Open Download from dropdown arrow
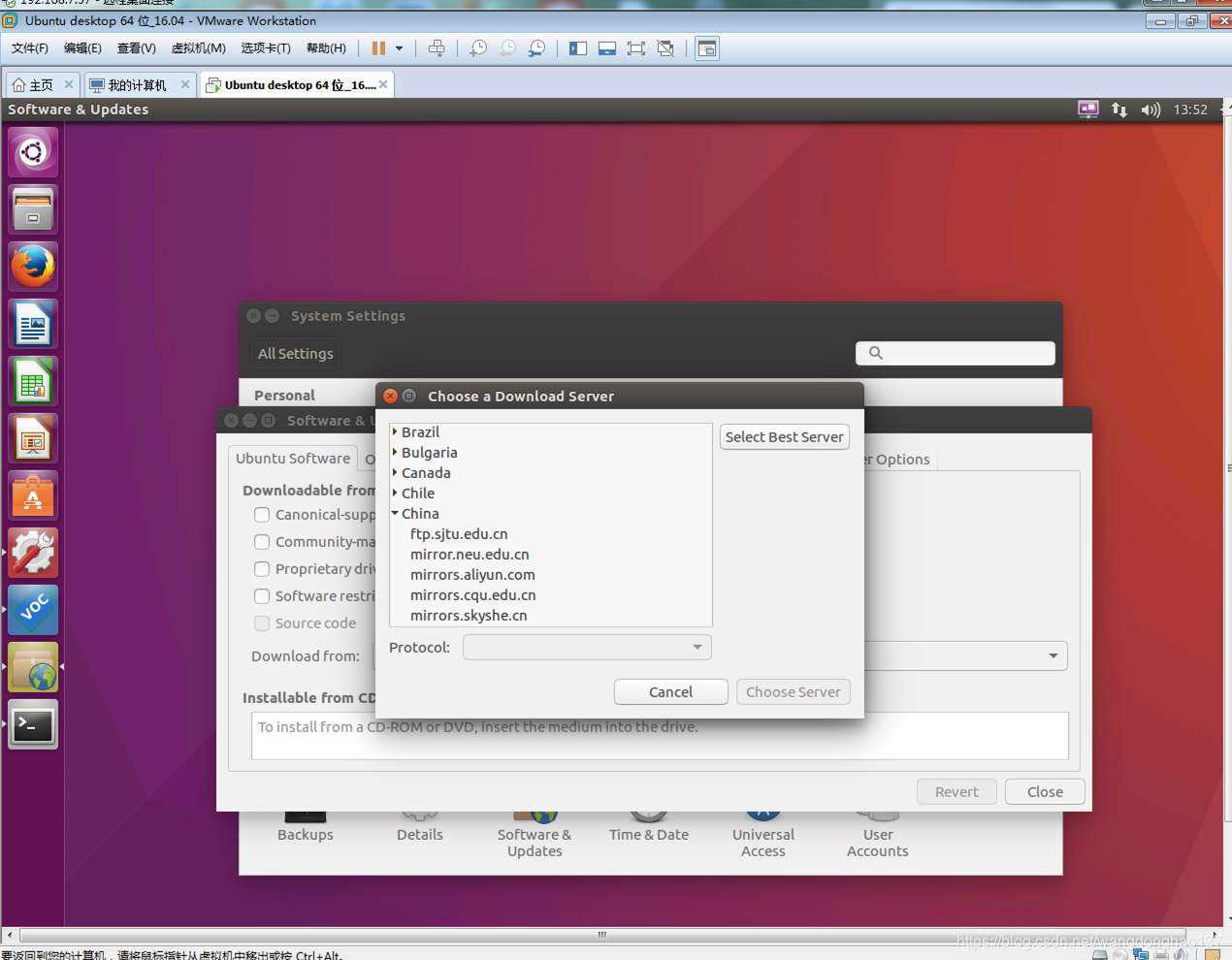The height and width of the screenshot is (960, 1232). (1054, 656)
